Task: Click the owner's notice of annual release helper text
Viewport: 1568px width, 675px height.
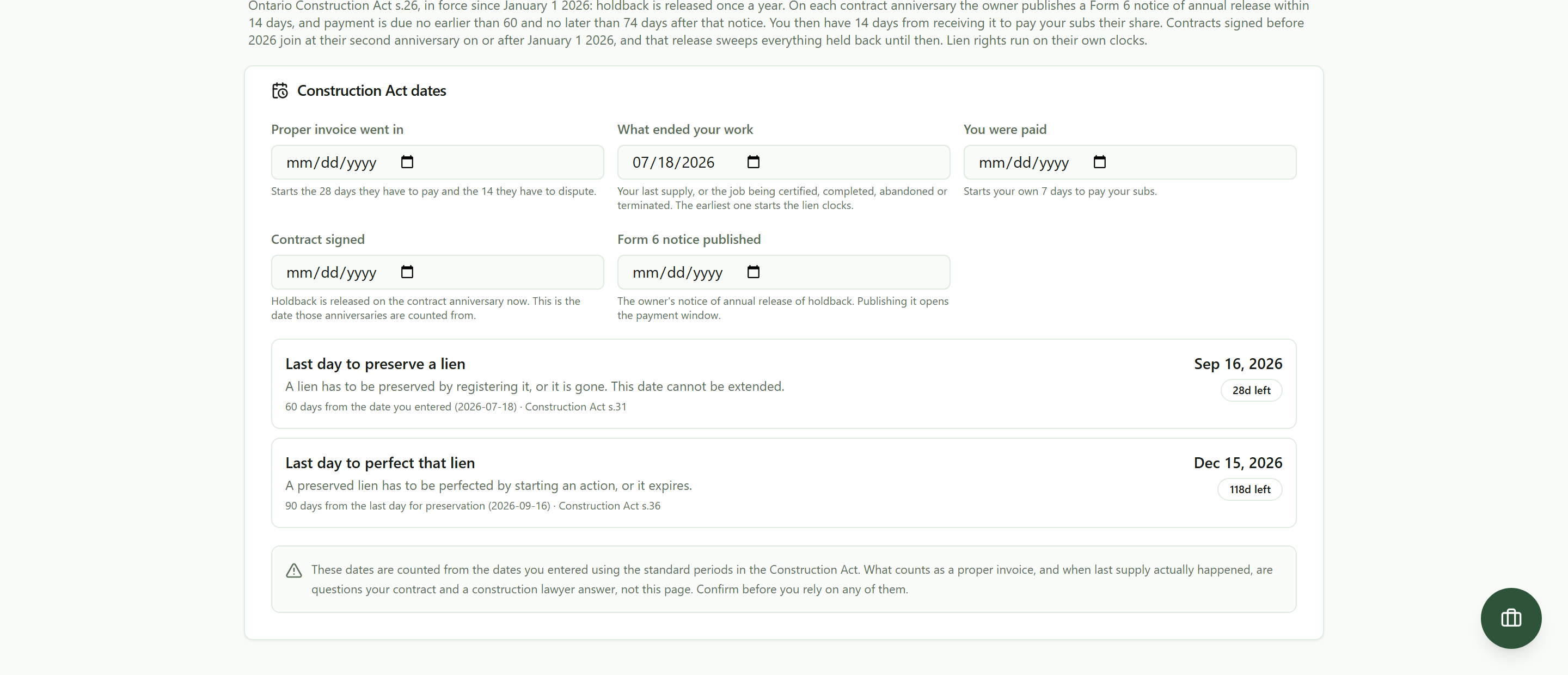Action: pos(783,308)
